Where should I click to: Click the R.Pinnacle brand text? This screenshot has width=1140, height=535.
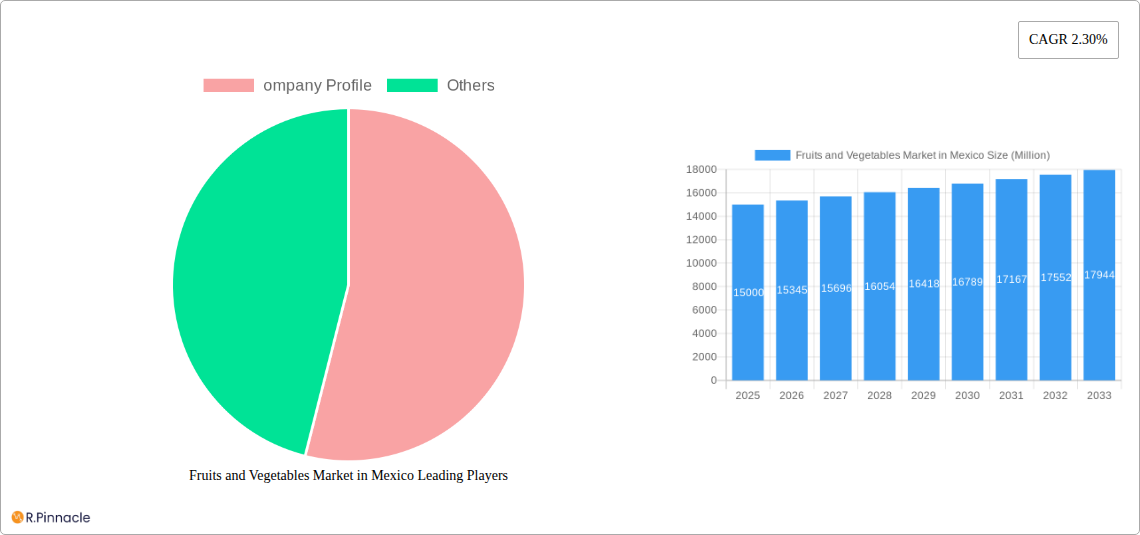tap(58, 518)
